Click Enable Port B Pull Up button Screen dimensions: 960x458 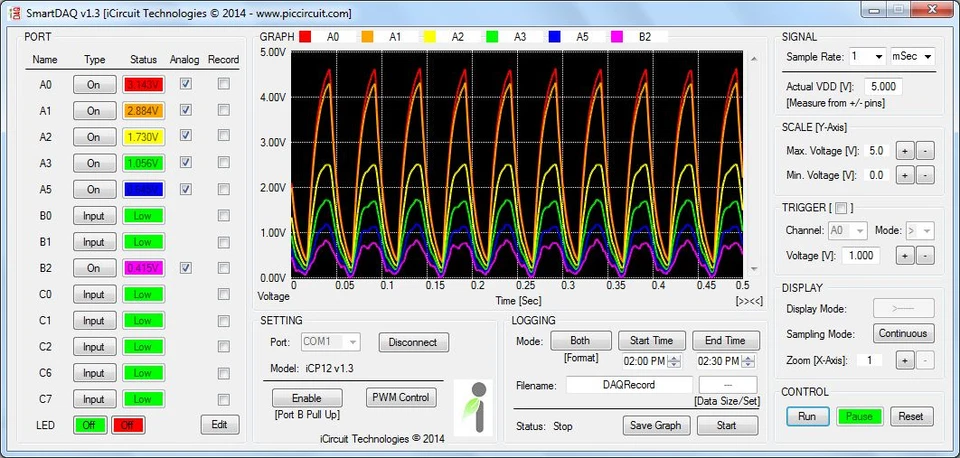coord(307,398)
